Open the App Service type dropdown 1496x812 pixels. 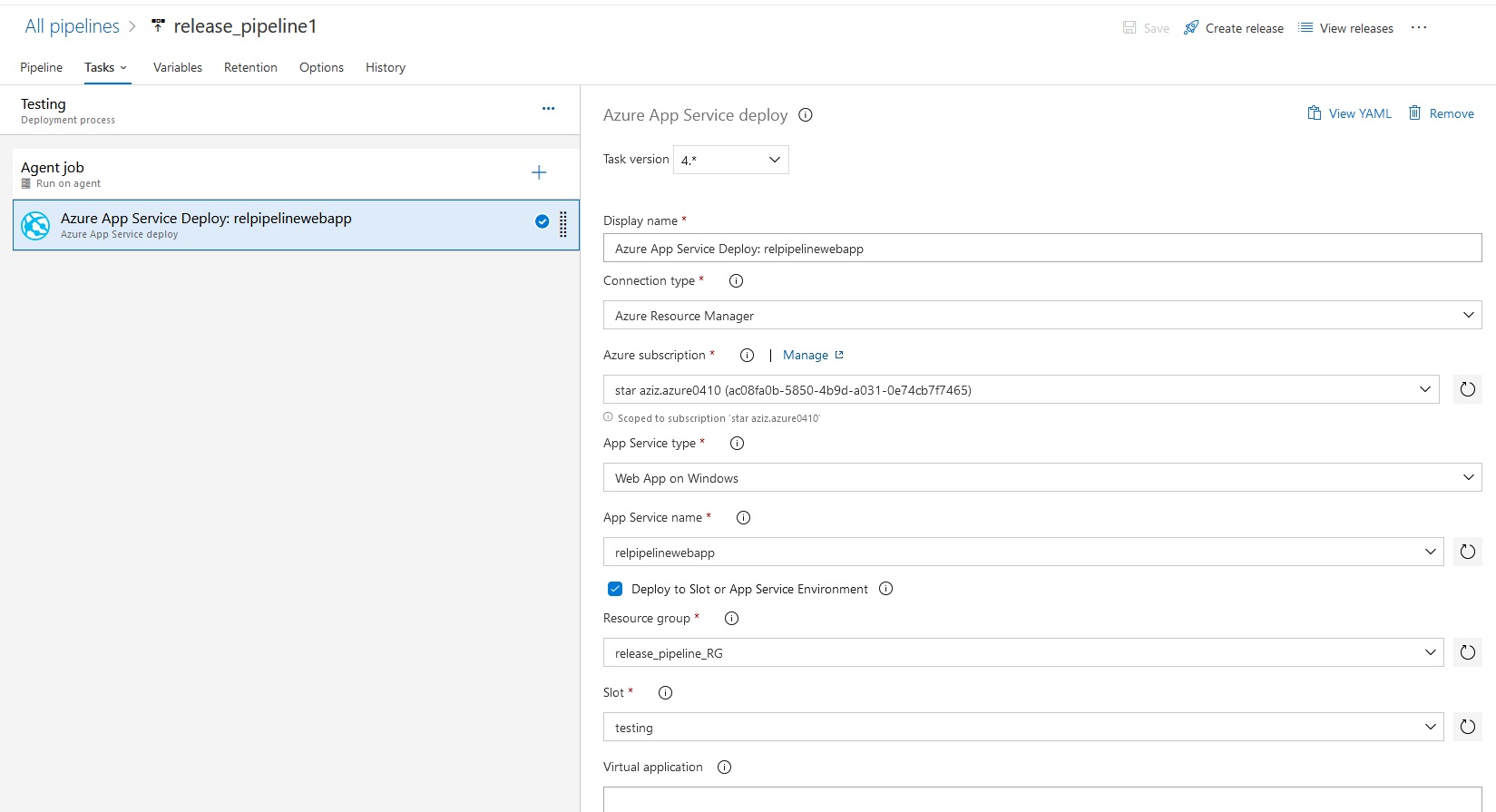click(1042, 477)
